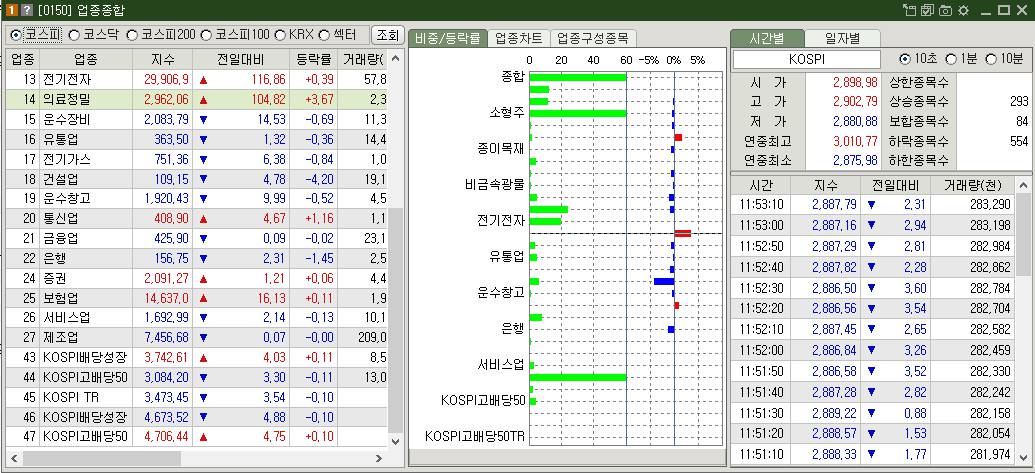The width and height of the screenshot is (1035, 473).
Task: Select row 43 KOSPI배당성장
Action: [x=197, y=357]
